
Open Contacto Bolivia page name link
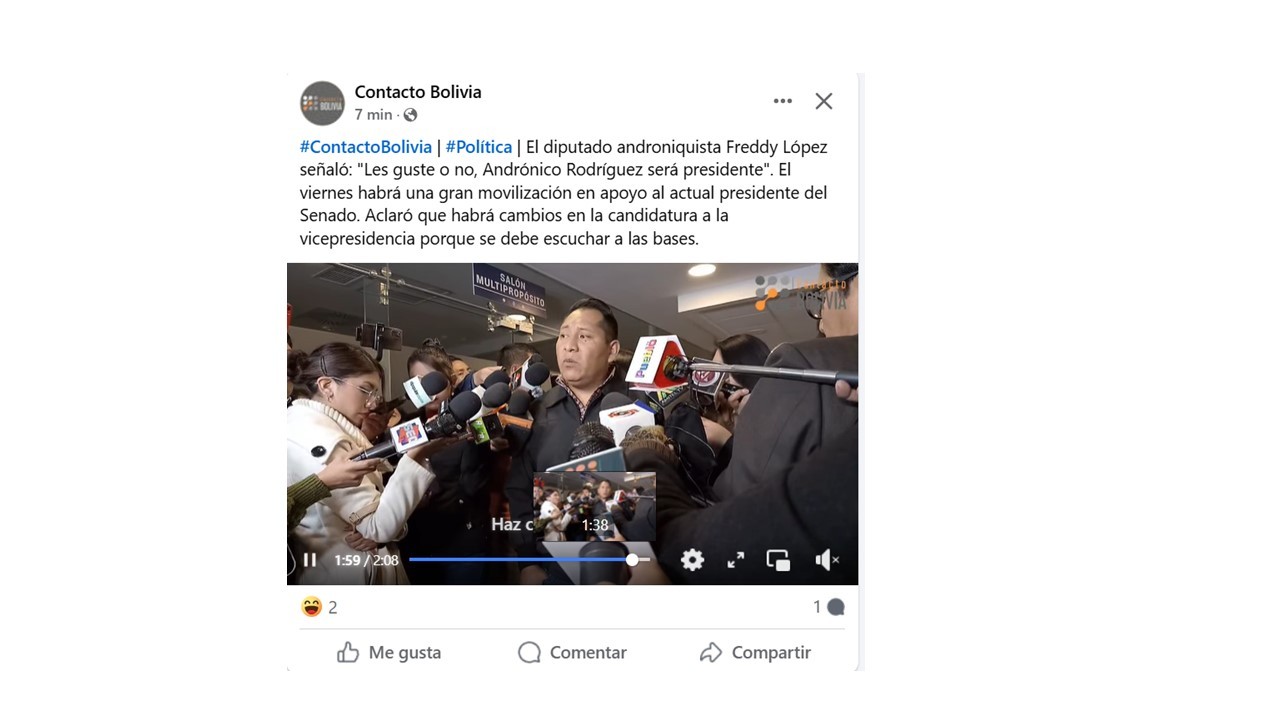pos(418,92)
